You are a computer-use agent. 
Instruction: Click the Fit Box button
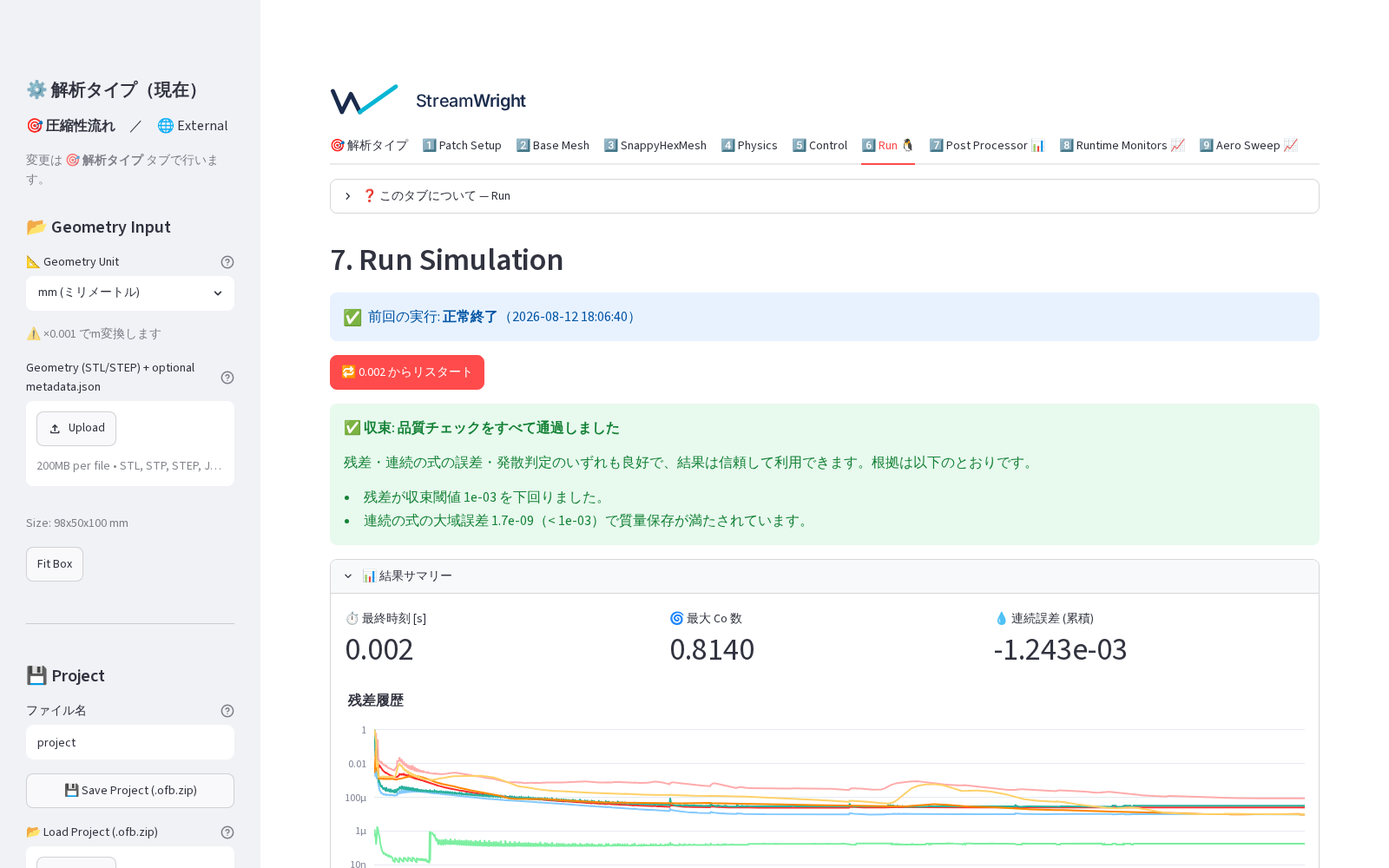pos(55,564)
